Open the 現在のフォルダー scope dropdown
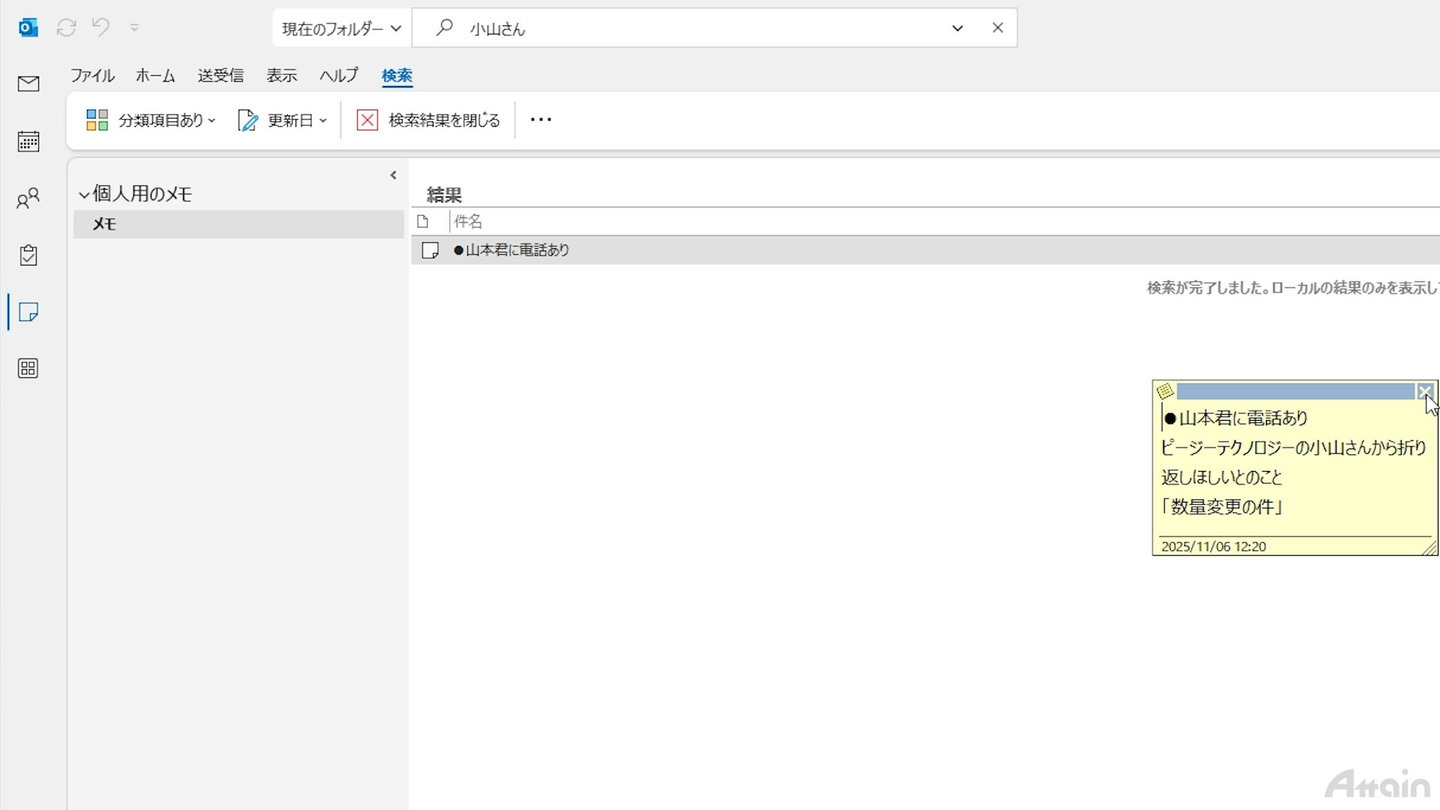The width and height of the screenshot is (1440, 810). [x=341, y=29]
